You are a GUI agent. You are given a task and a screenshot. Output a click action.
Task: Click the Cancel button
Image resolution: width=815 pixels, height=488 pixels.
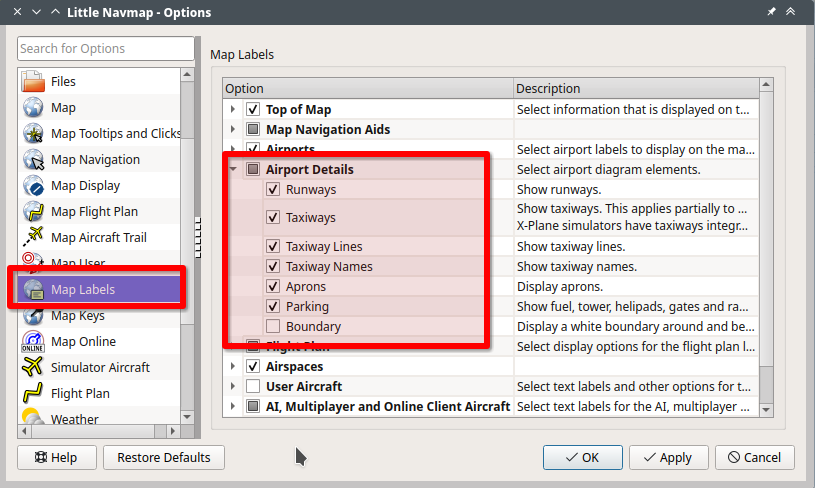[755, 457]
